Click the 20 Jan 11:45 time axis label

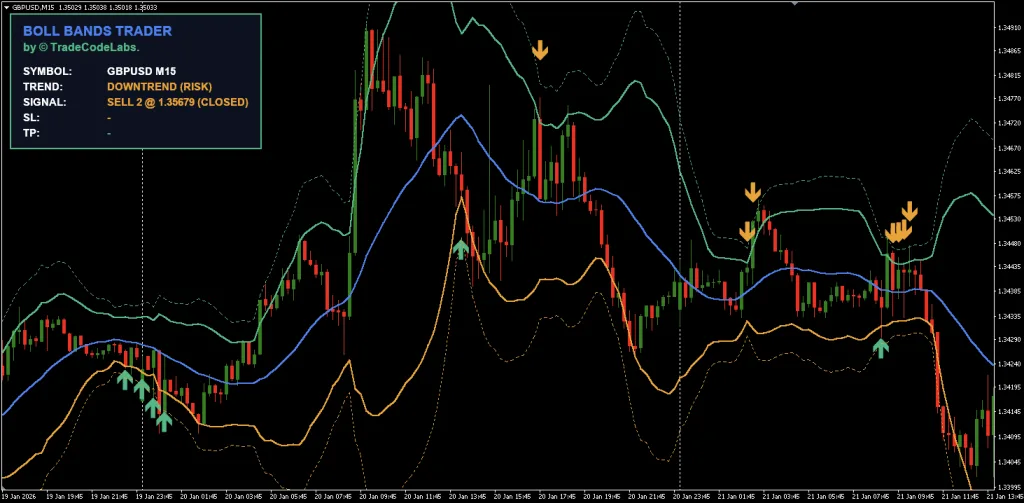coord(424,496)
